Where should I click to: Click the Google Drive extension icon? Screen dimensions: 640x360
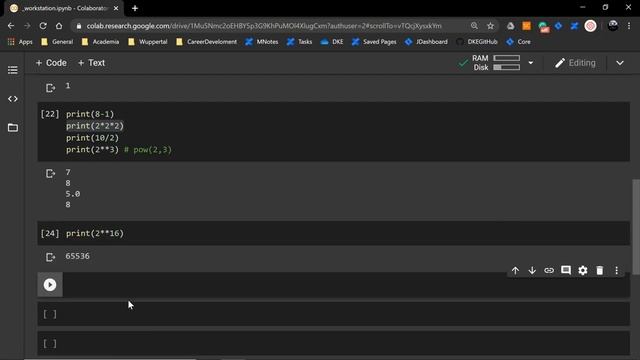pos(510,26)
